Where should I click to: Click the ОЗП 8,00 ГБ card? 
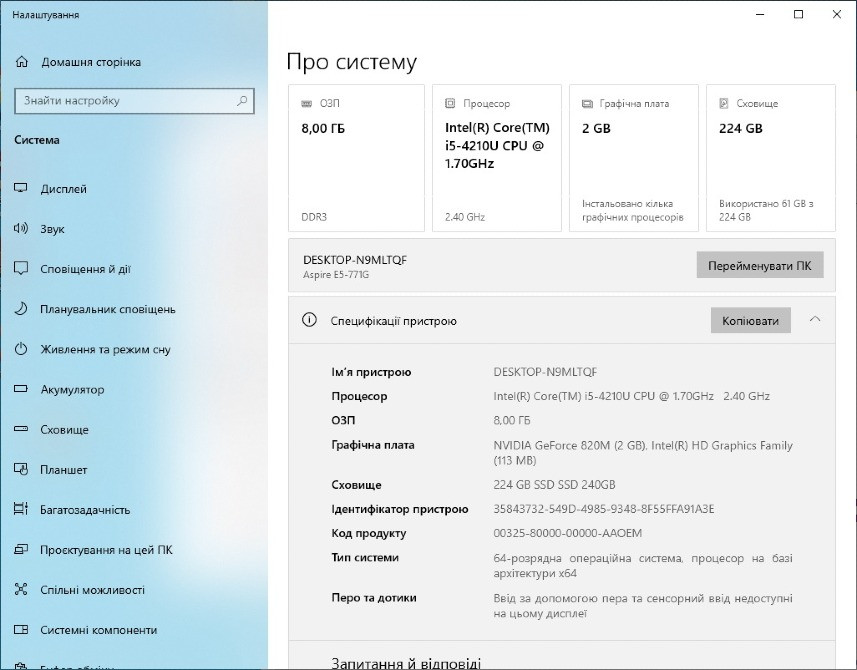tap(356, 158)
